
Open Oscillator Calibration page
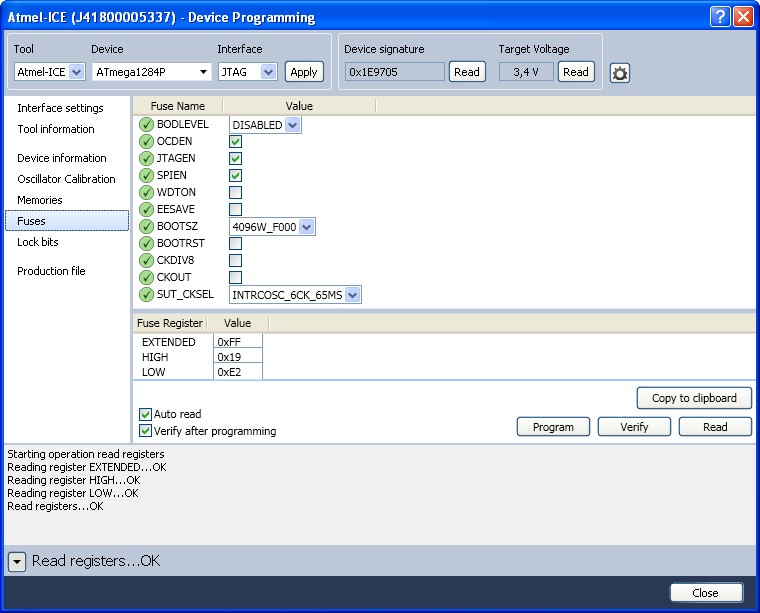(66, 179)
